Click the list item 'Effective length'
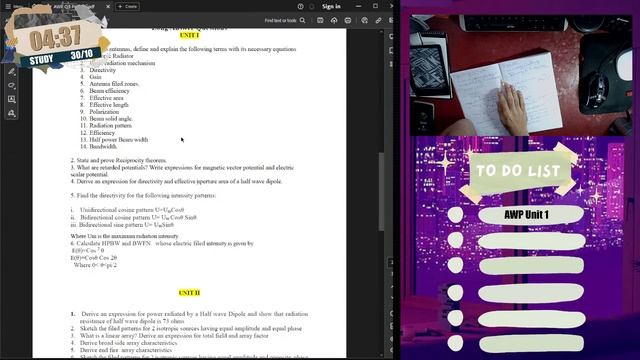Screen dimensions: 640x360 109,105
